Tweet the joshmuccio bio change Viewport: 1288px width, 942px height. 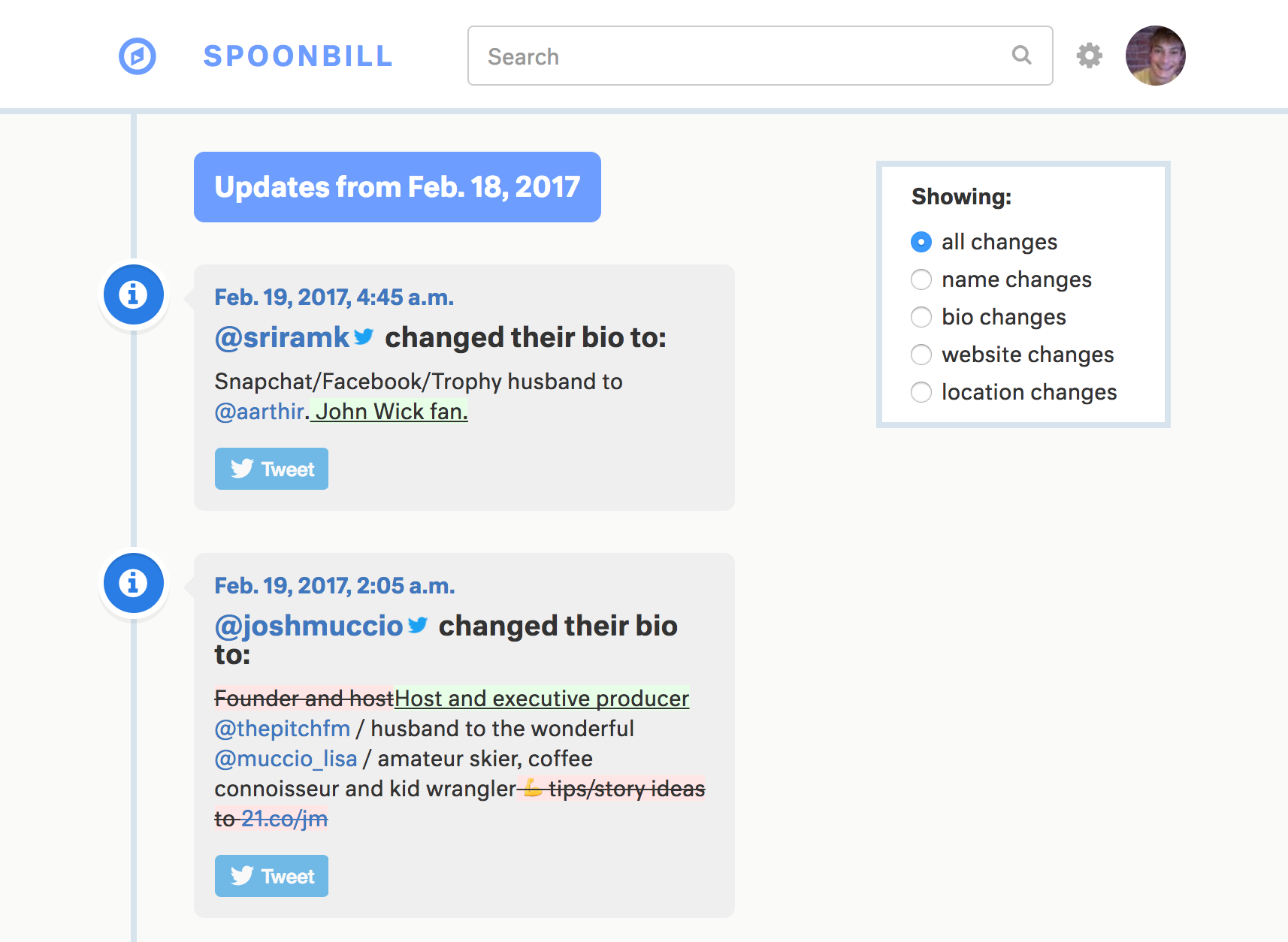271,876
